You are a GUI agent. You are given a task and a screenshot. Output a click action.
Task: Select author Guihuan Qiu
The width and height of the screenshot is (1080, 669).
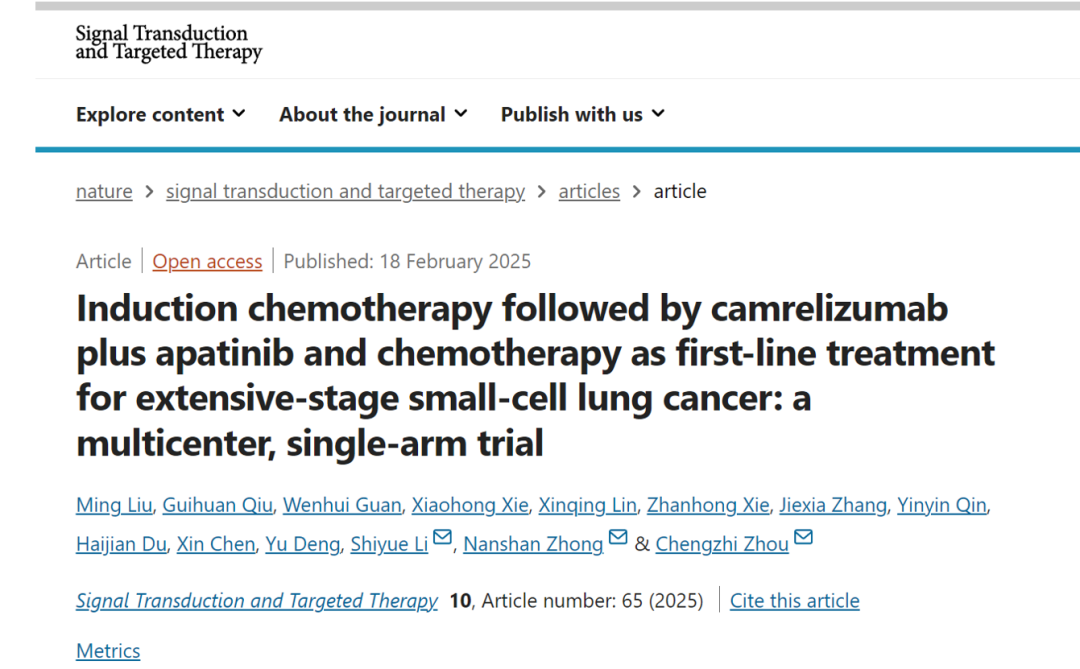(218, 505)
